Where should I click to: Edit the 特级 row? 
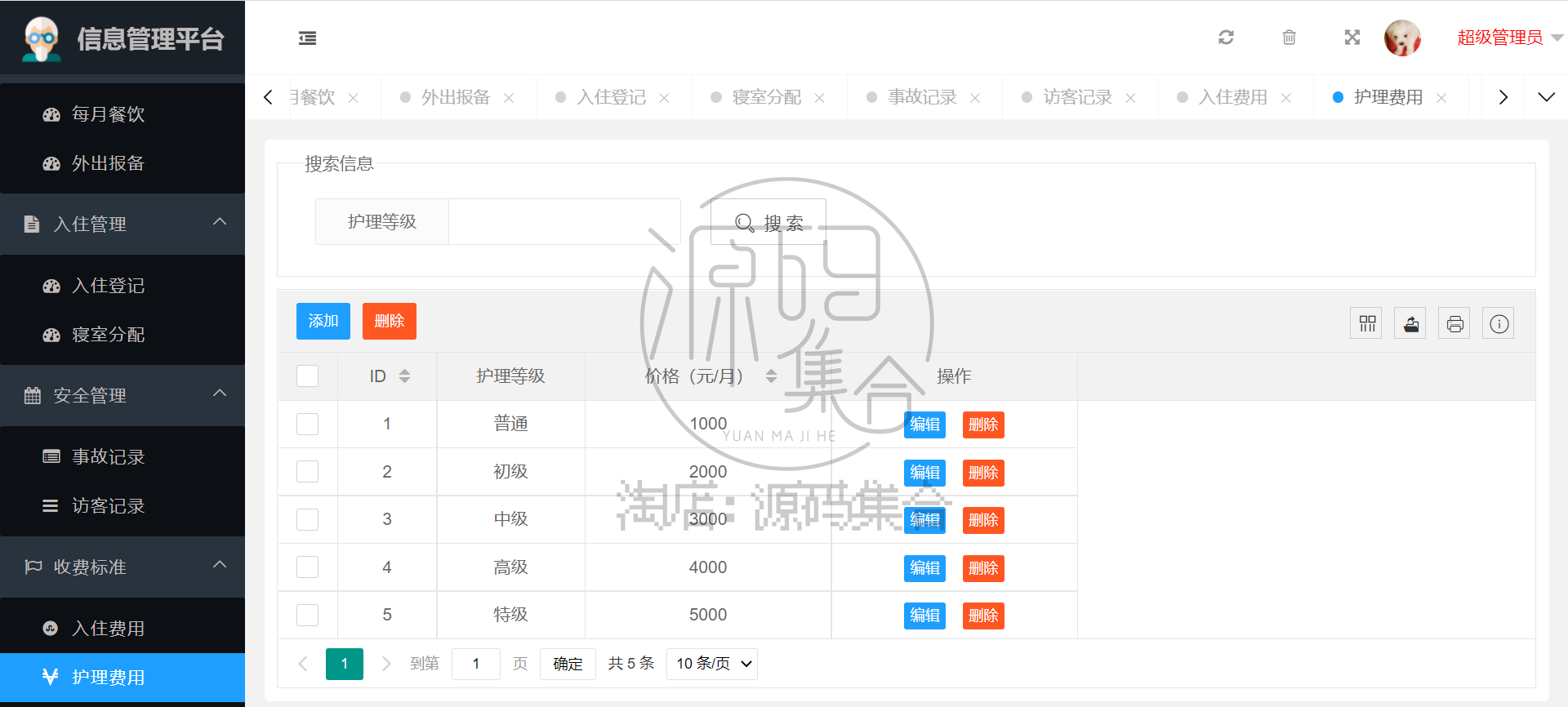(x=924, y=616)
